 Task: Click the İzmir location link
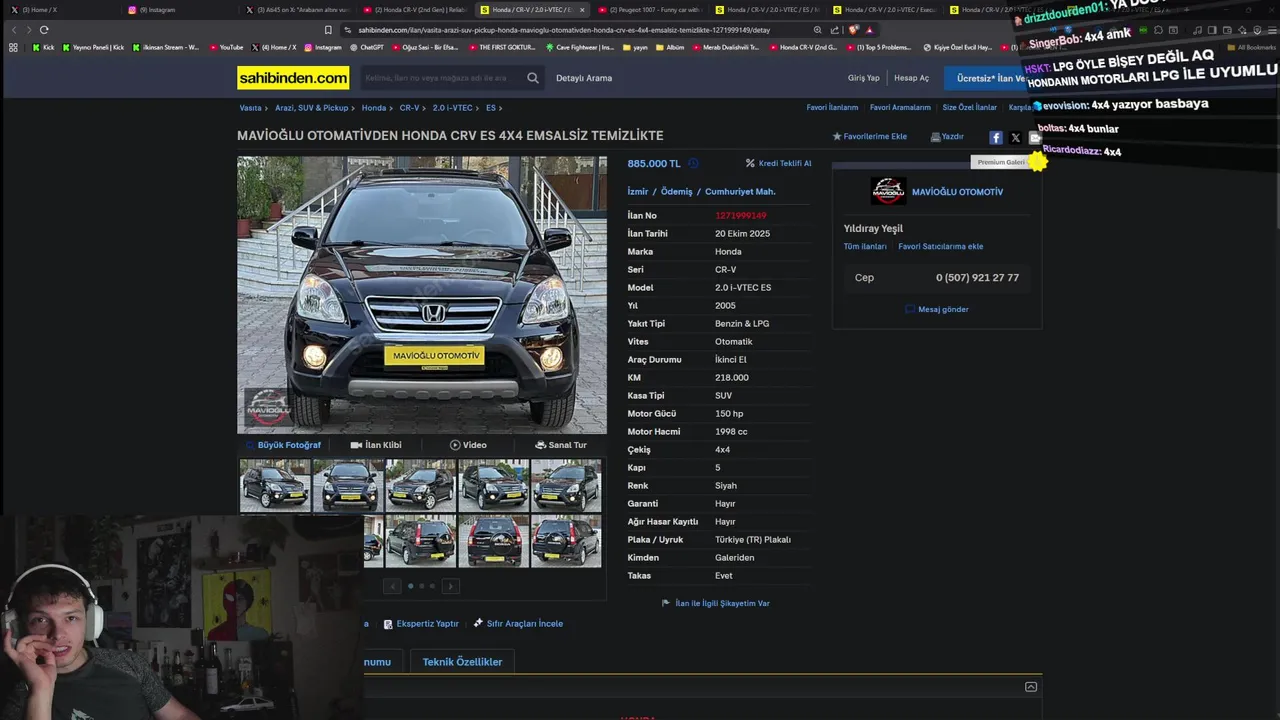638,192
